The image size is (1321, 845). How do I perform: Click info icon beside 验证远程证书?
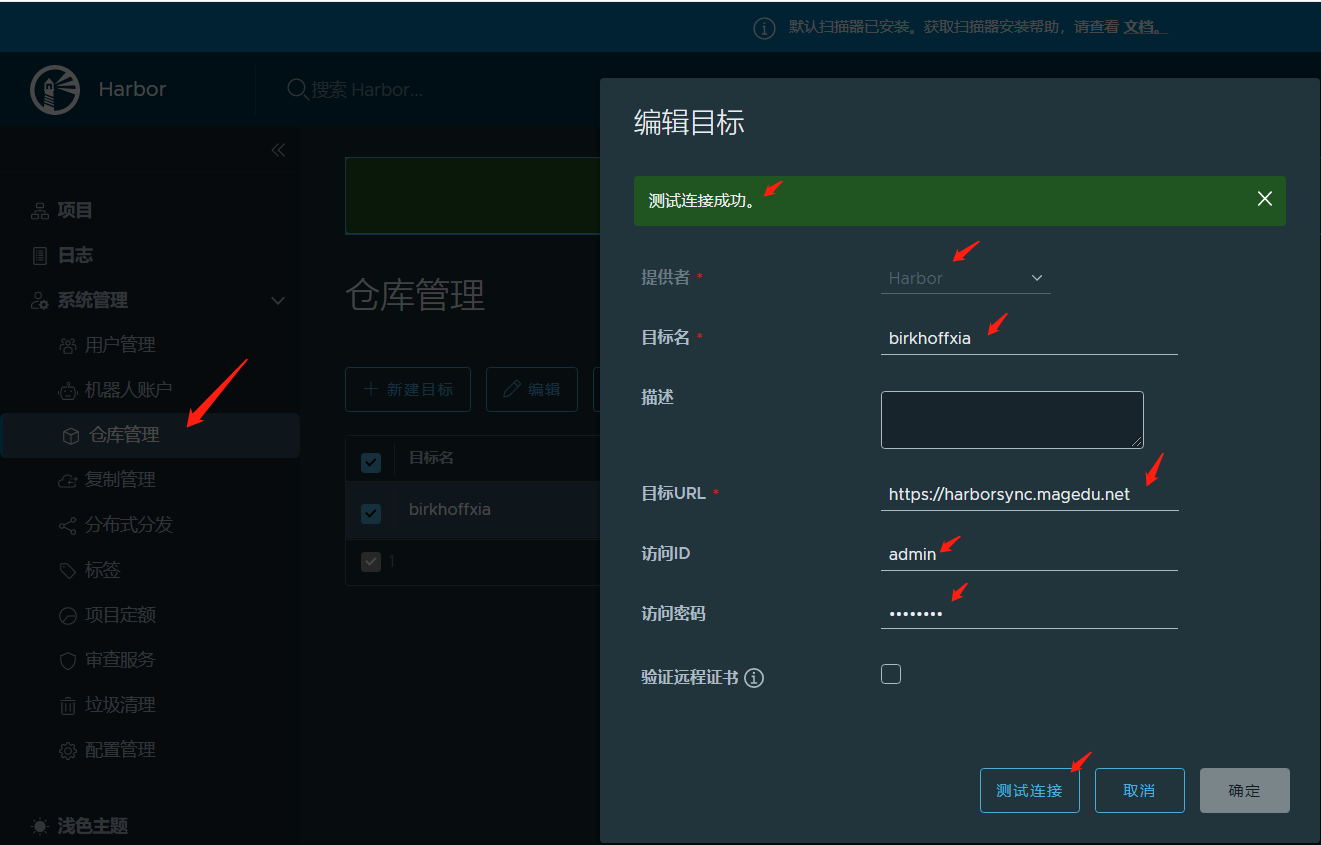coord(755,678)
